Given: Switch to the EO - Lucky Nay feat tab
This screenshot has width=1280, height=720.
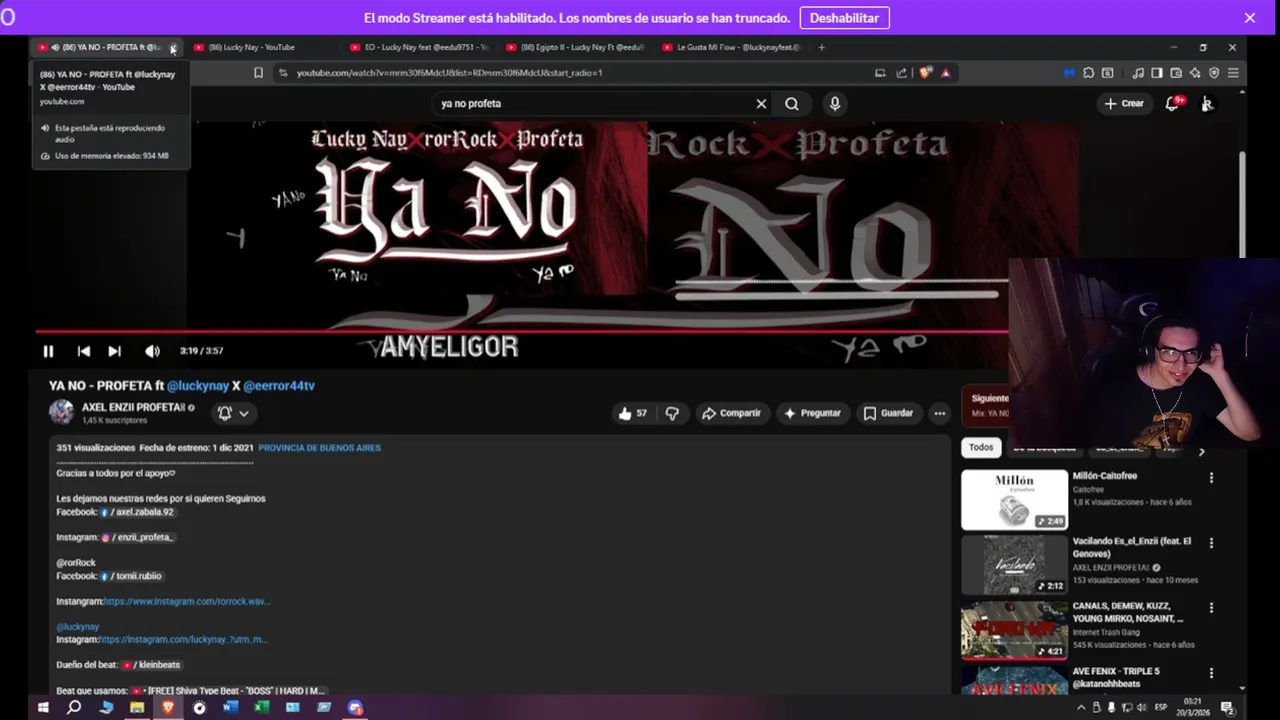Looking at the screenshot, I should 420,47.
